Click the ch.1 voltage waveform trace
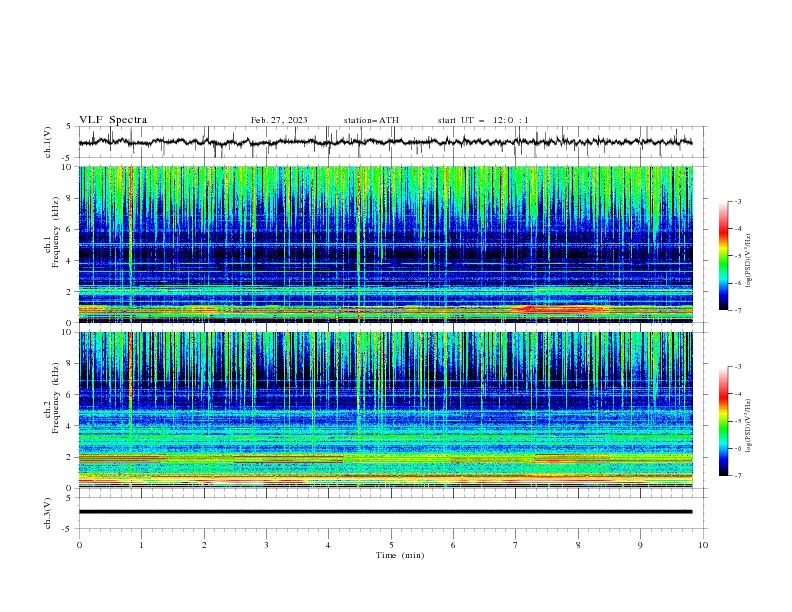 tap(385, 142)
